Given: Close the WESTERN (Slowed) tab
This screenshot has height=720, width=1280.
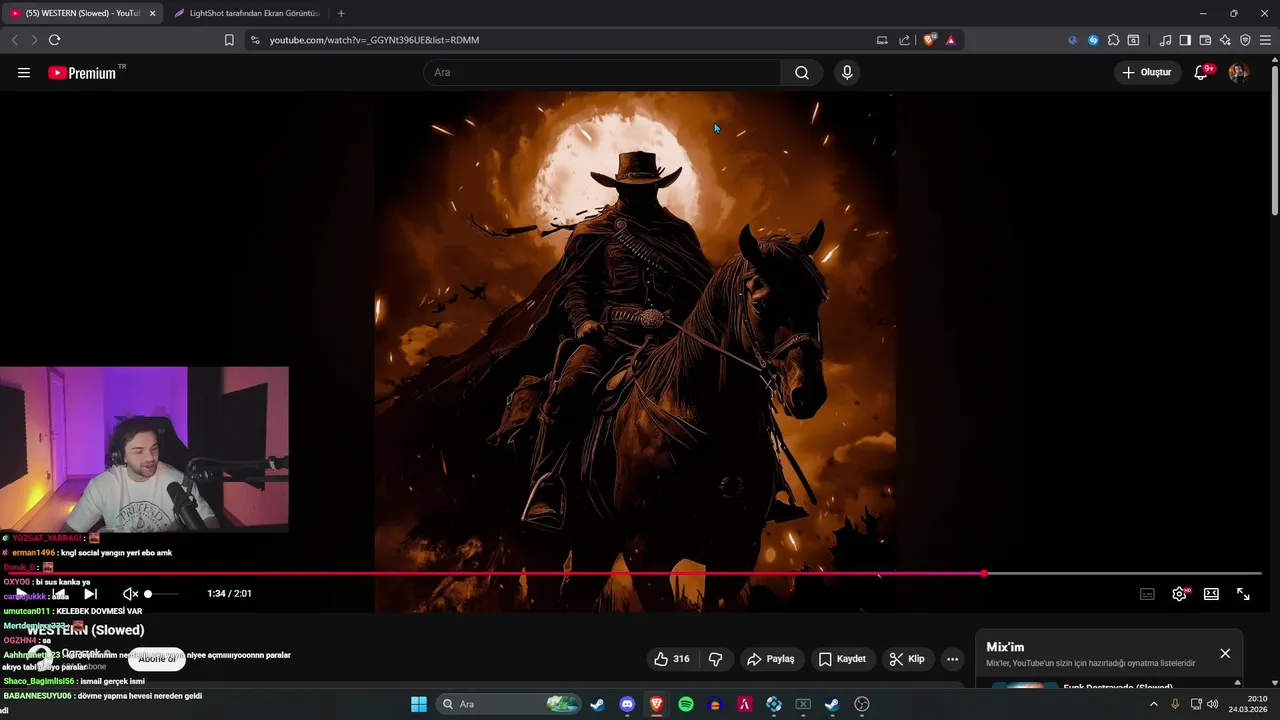Looking at the screenshot, I should coord(153,13).
